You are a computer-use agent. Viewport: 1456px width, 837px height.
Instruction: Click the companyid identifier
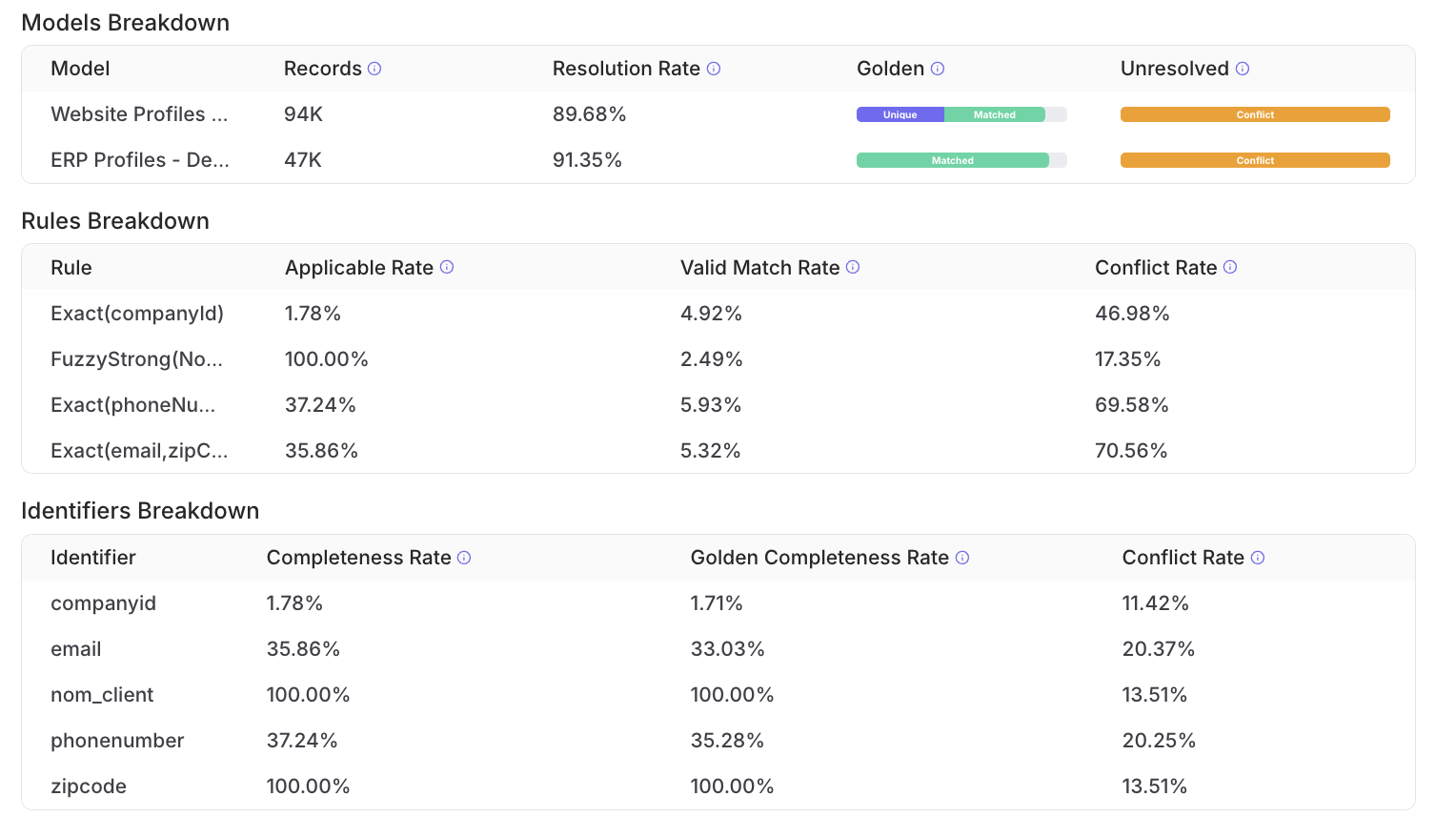[103, 603]
